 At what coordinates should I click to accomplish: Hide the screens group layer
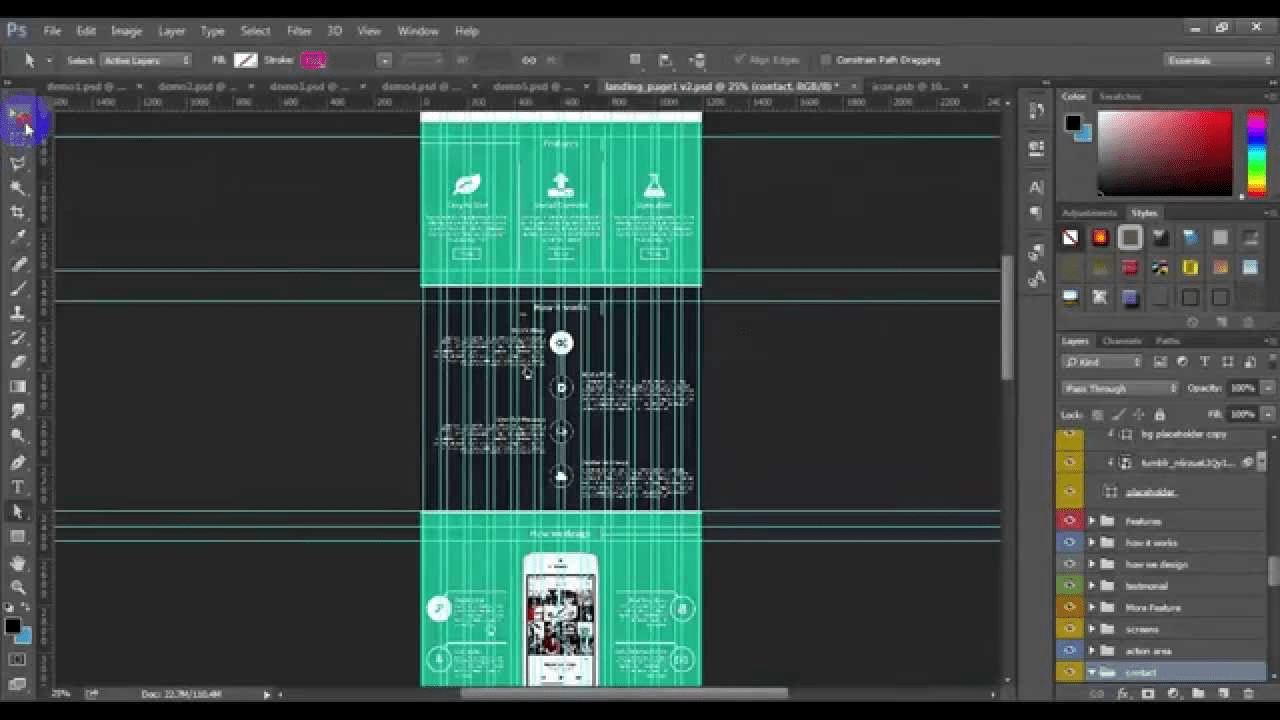coord(1070,629)
